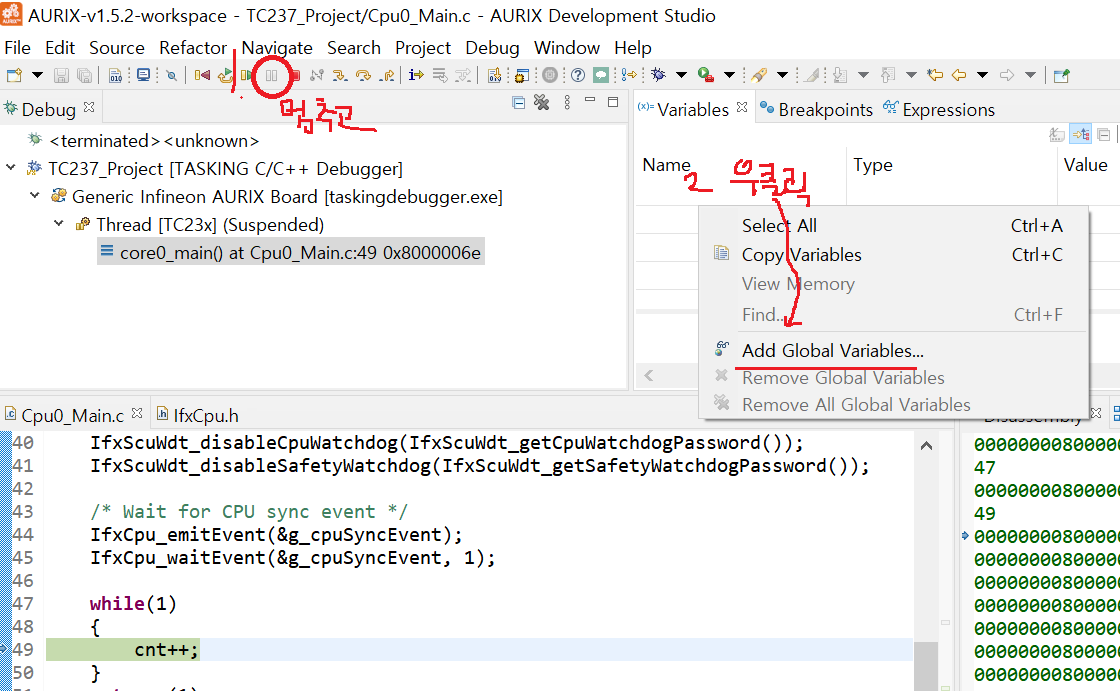This screenshot has height=691, width=1120.
Task: Click the blue exclamation arrow toolbar icon
Action: (x=629, y=75)
